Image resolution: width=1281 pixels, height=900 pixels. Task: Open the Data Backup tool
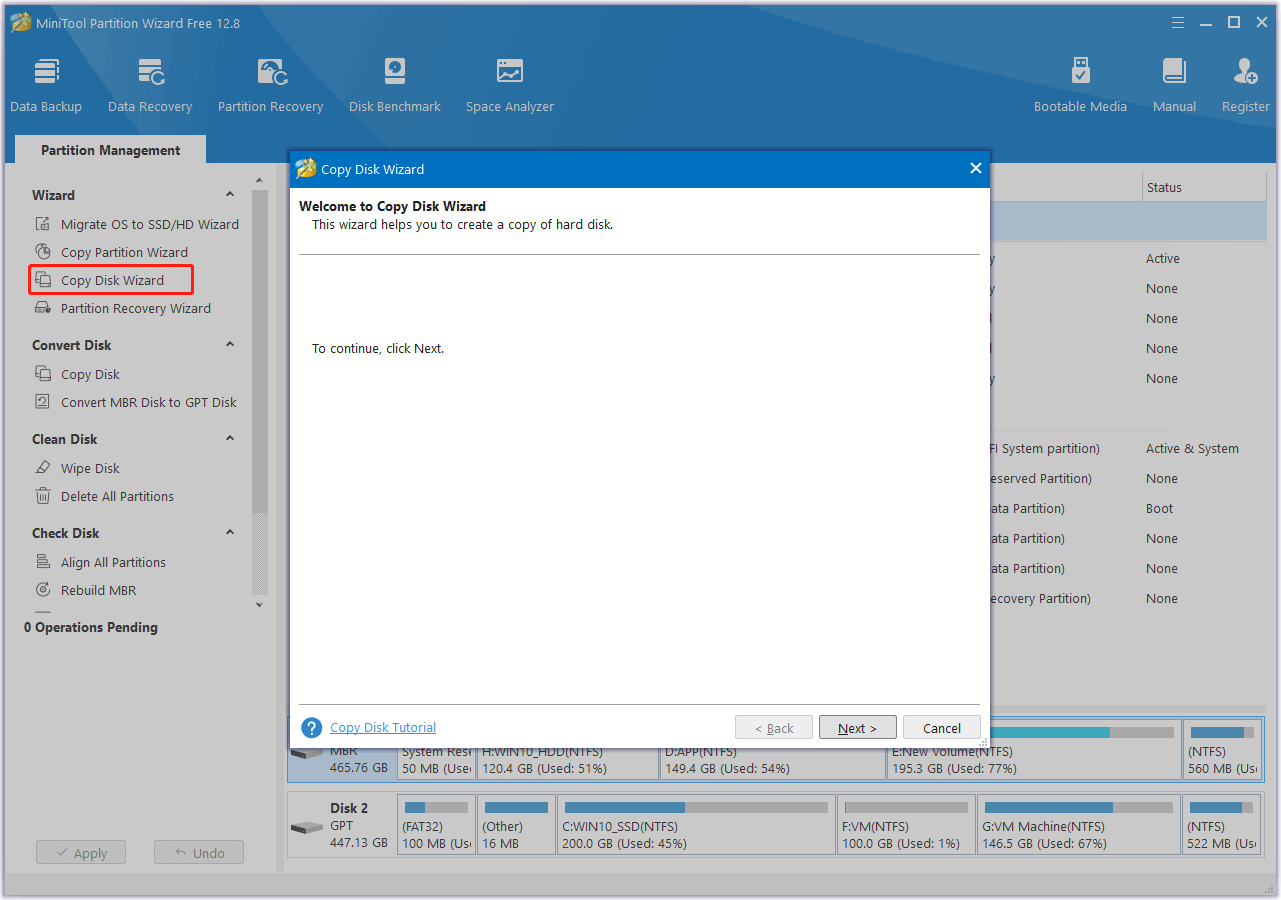point(46,86)
